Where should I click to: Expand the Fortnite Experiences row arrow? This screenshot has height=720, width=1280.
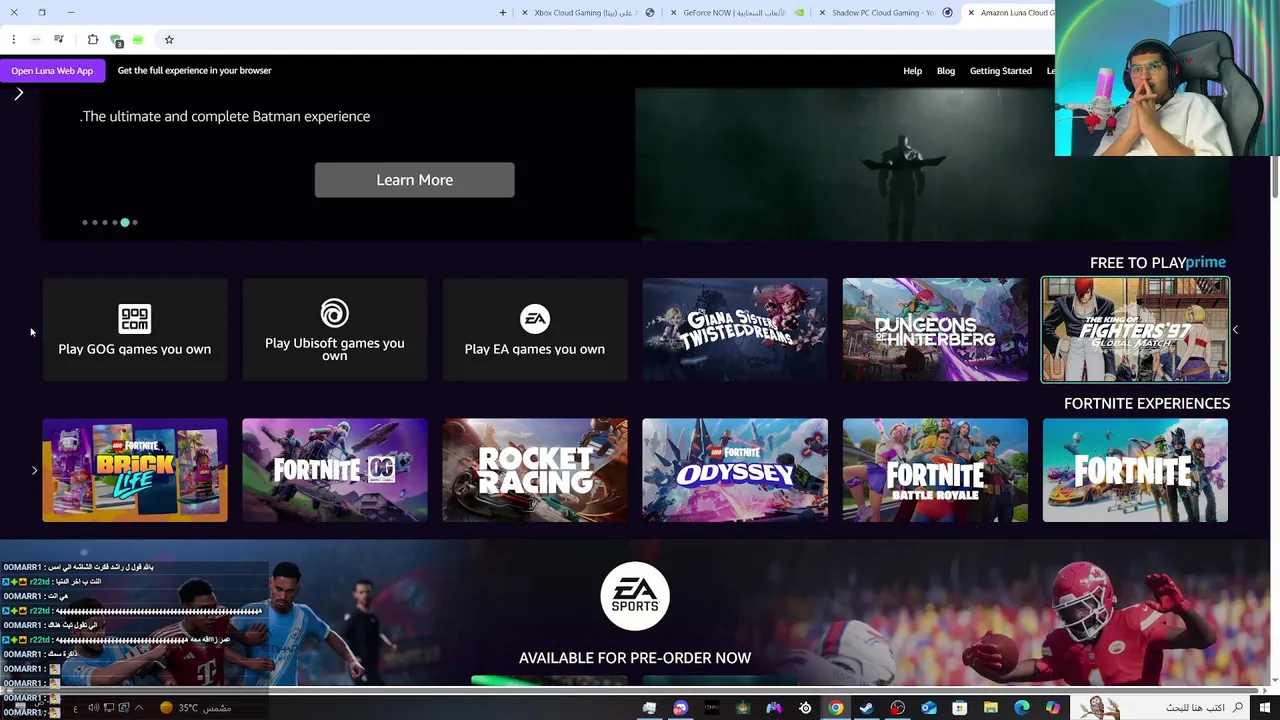click(34, 470)
